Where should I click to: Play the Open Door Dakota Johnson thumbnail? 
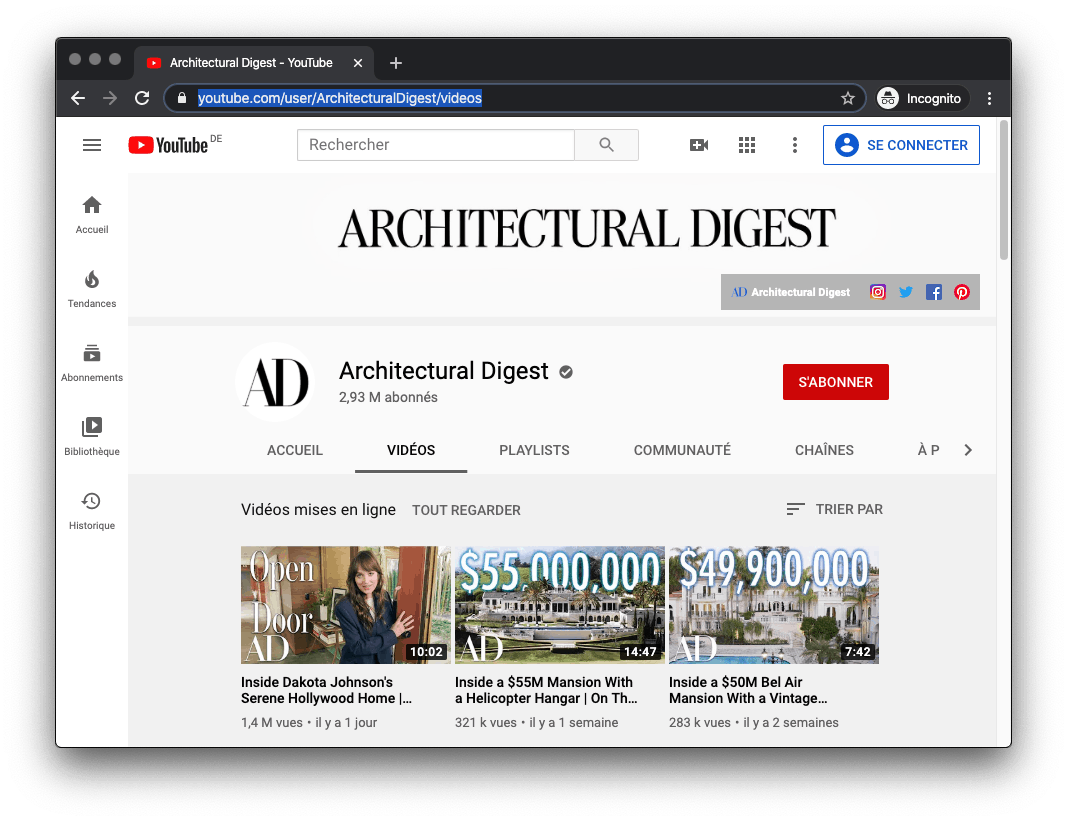346,605
